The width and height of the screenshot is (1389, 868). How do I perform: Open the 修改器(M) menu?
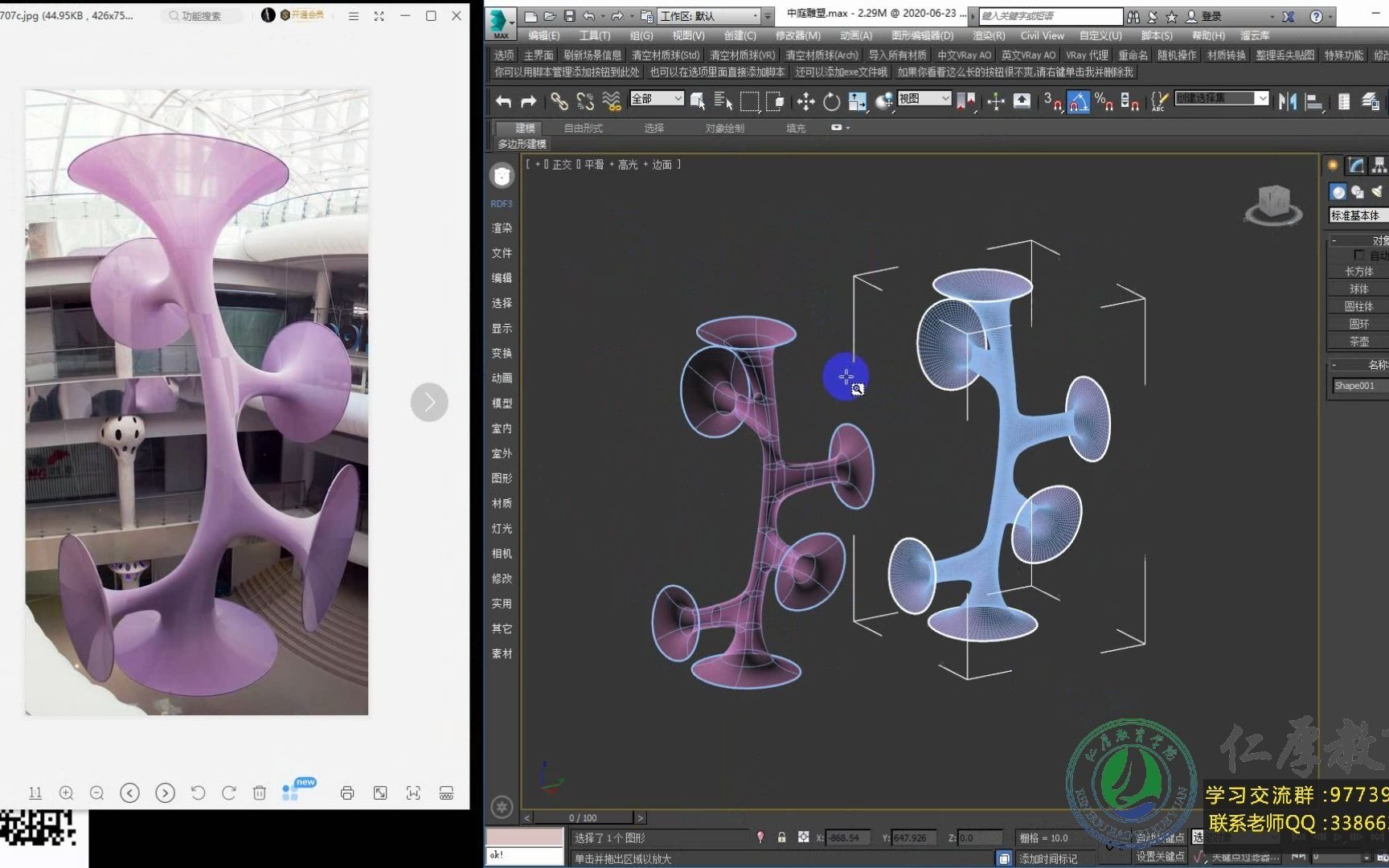point(798,35)
